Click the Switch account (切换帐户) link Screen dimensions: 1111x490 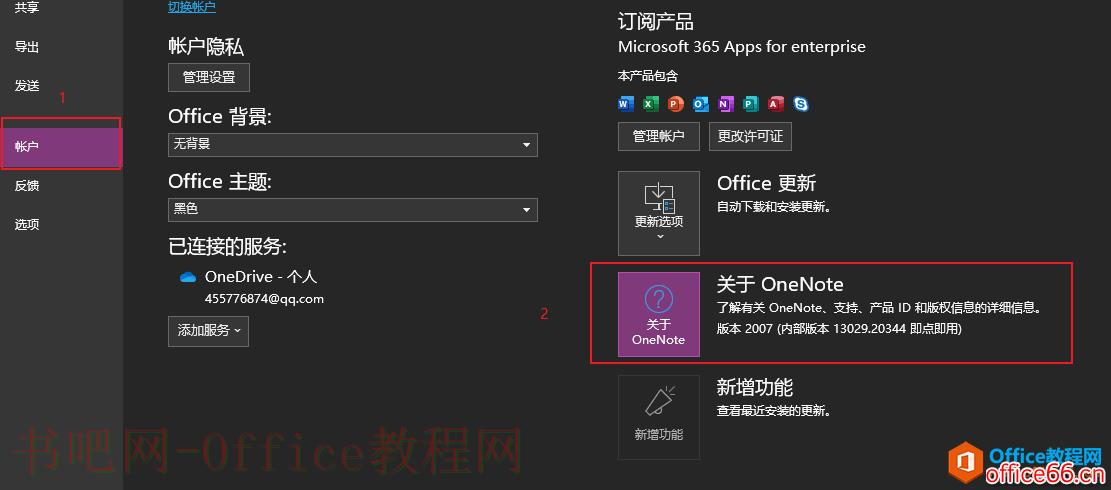192,6
